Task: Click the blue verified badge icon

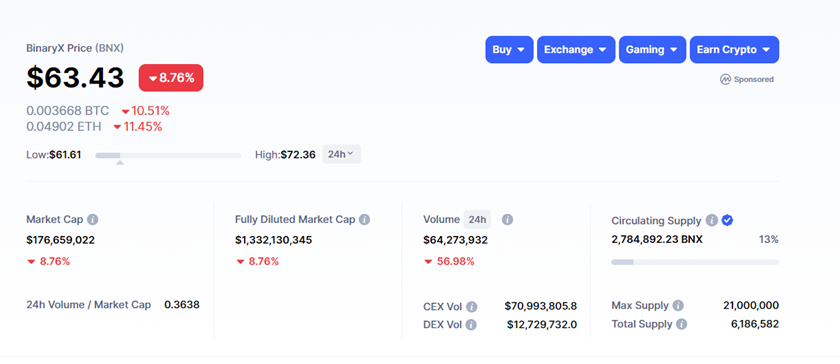Action: 727,220
